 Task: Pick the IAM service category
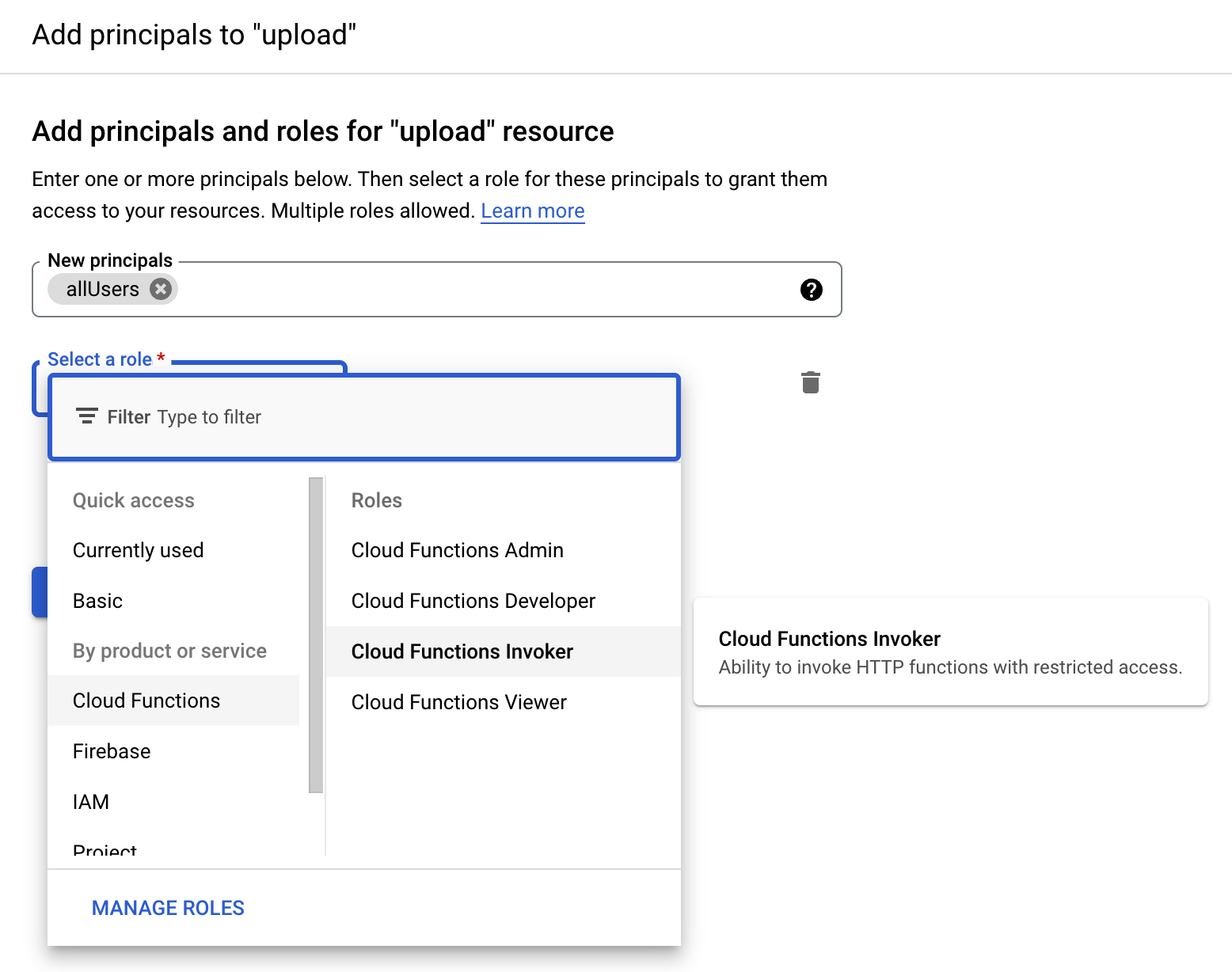tap(91, 802)
